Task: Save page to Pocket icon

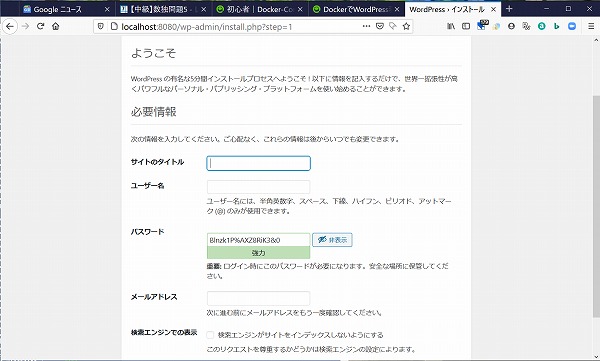Action: click(x=380, y=26)
